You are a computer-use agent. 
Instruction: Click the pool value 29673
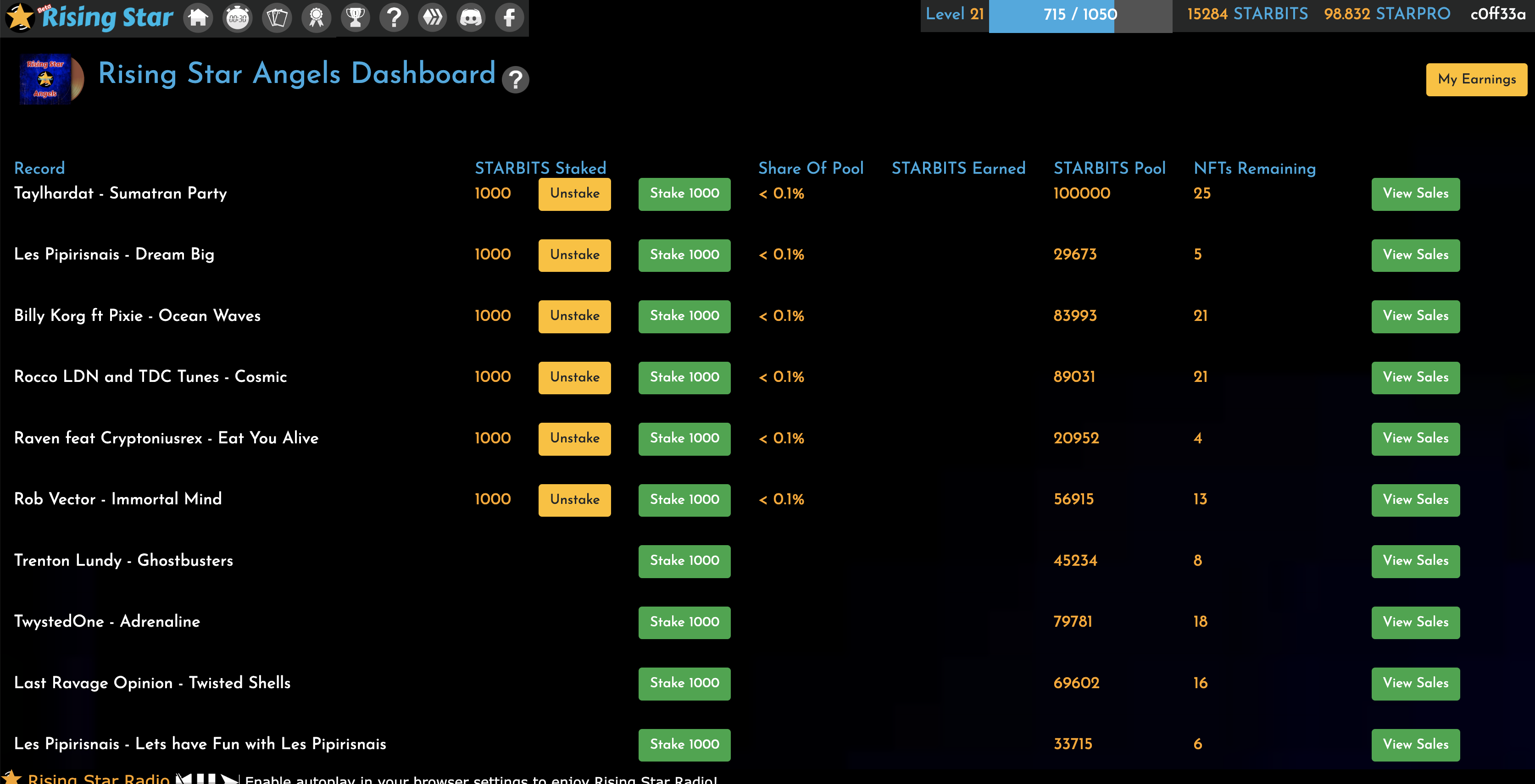[x=1075, y=255]
